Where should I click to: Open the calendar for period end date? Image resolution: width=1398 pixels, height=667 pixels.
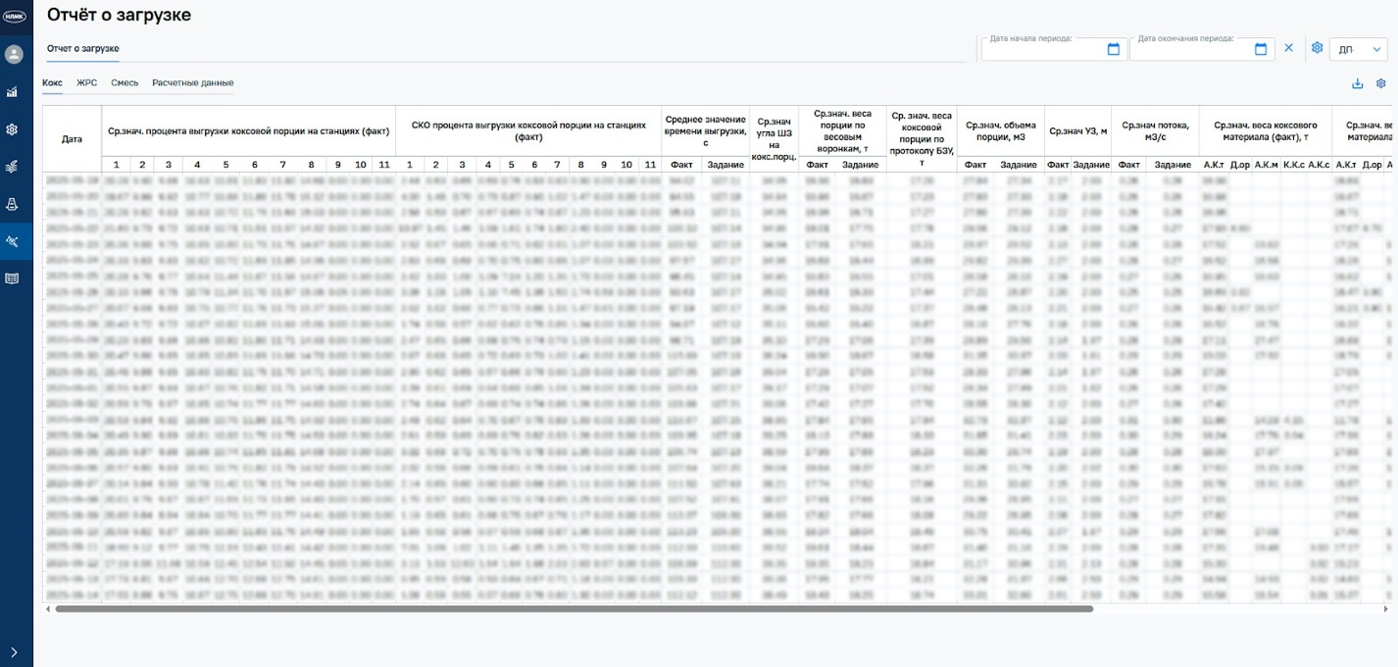tap(1260, 49)
